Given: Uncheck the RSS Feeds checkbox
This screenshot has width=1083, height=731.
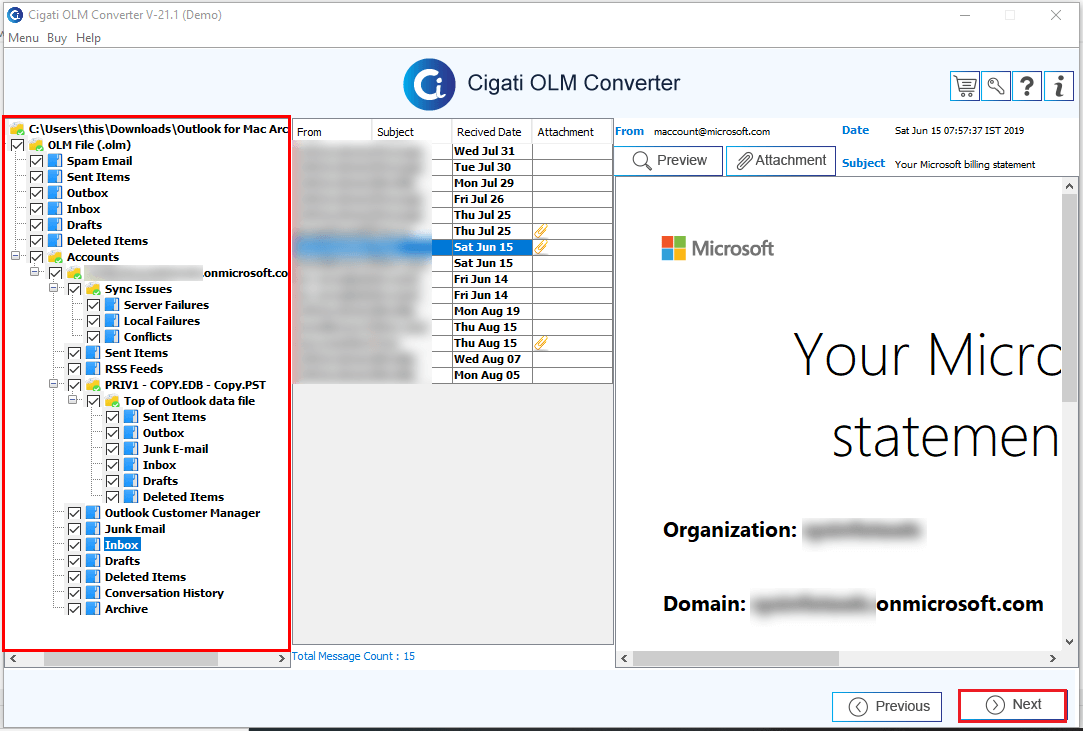Looking at the screenshot, I should 75,369.
